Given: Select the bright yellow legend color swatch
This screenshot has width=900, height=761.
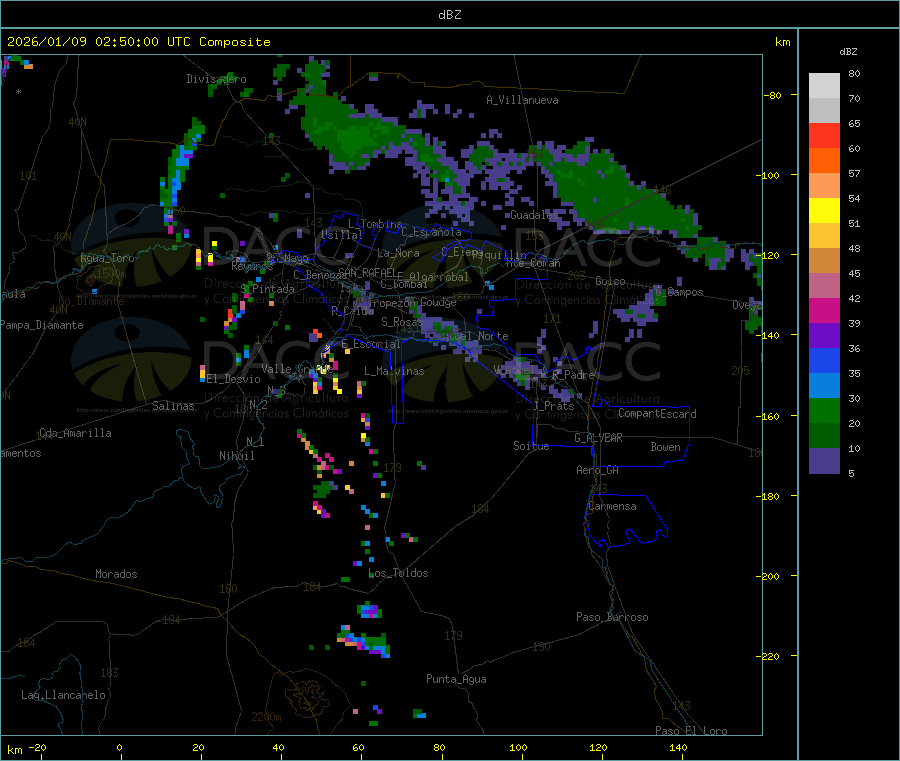Looking at the screenshot, I should 824,210.
